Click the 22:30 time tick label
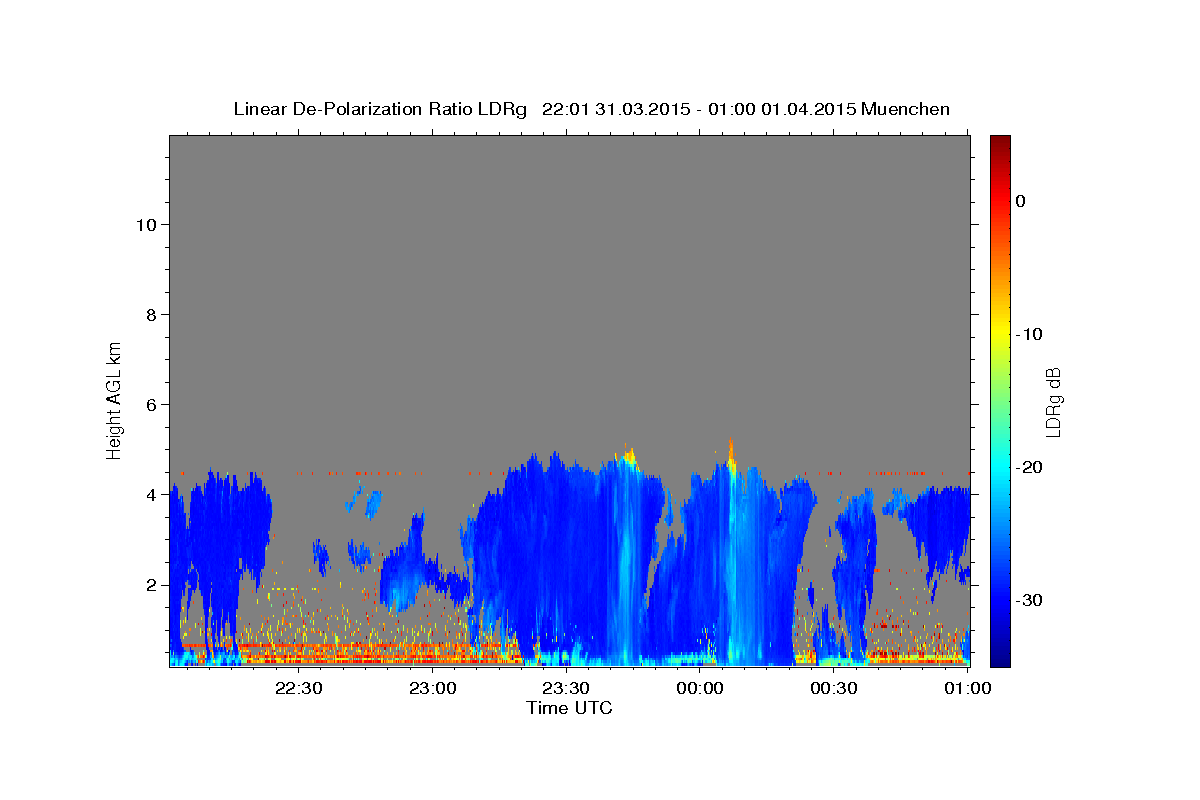 pyautogui.click(x=298, y=688)
